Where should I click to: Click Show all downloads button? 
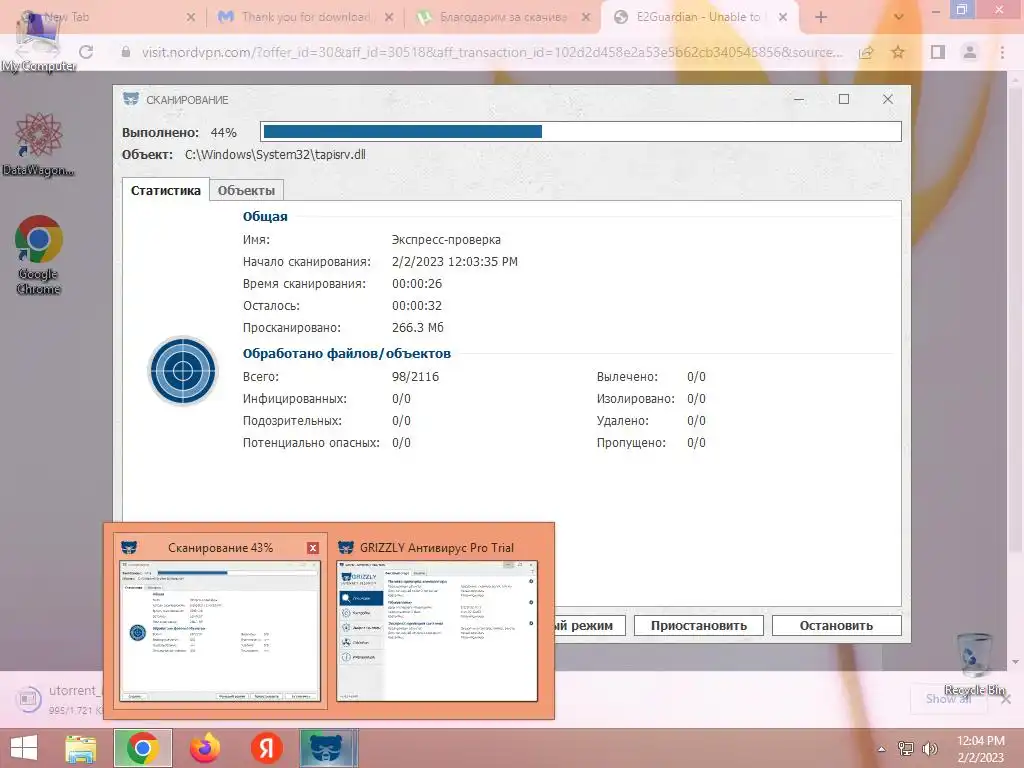tap(948, 699)
